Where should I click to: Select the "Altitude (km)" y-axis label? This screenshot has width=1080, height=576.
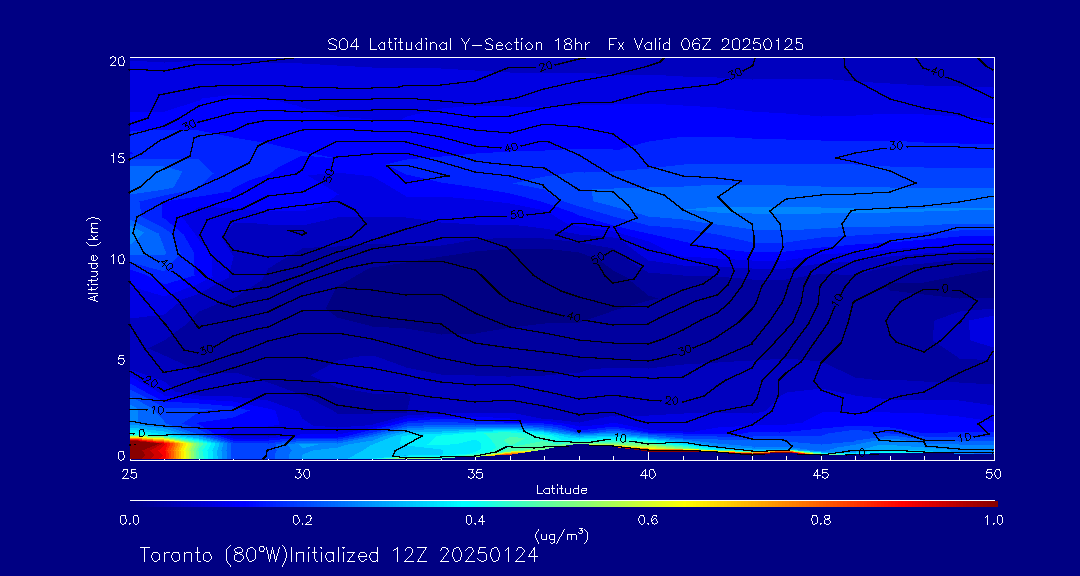94,259
